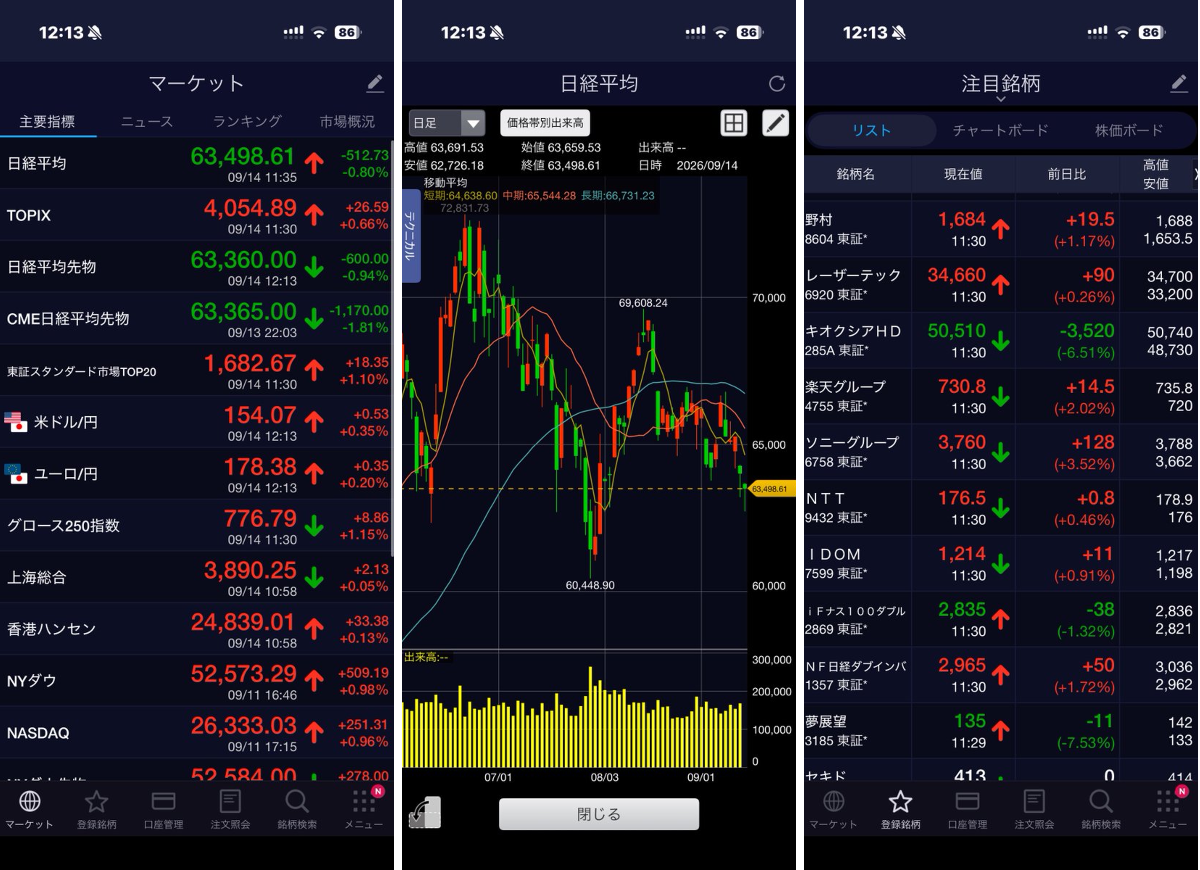Select the レーザーテック stock row
The width and height of the screenshot is (1200, 870).
[x=1001, y=284]
